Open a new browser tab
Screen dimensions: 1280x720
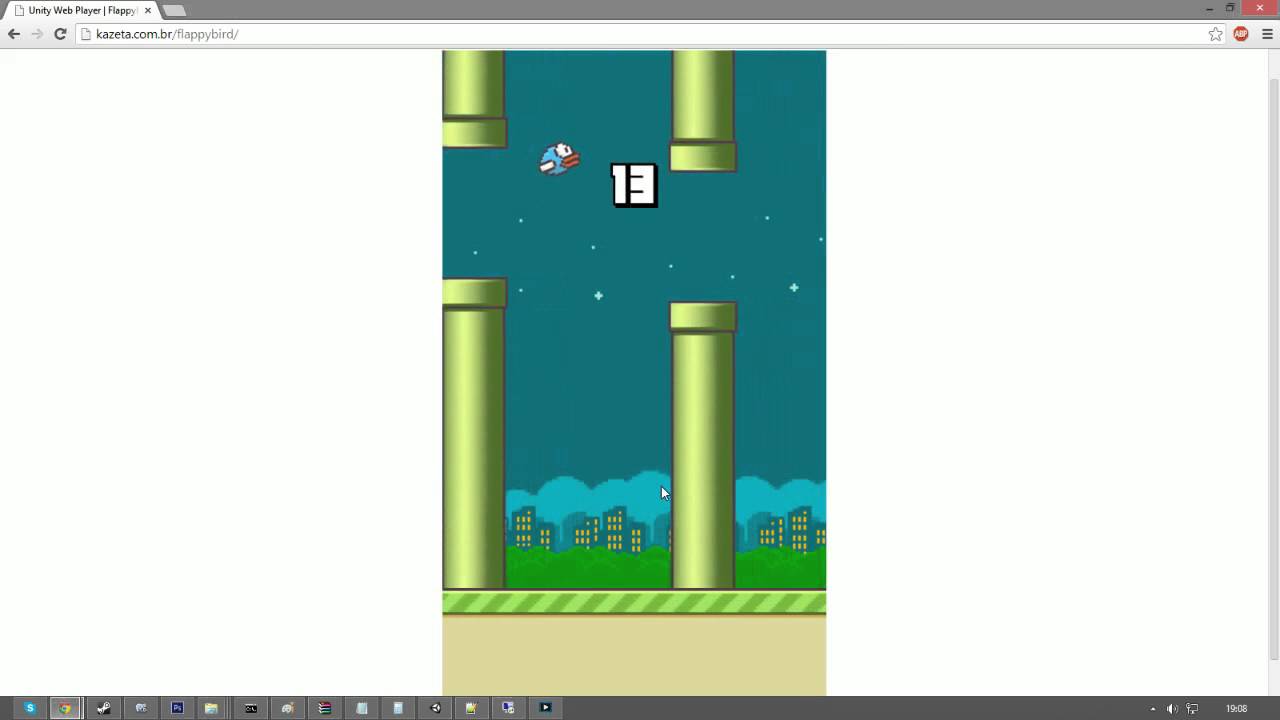tap(174, 10)
